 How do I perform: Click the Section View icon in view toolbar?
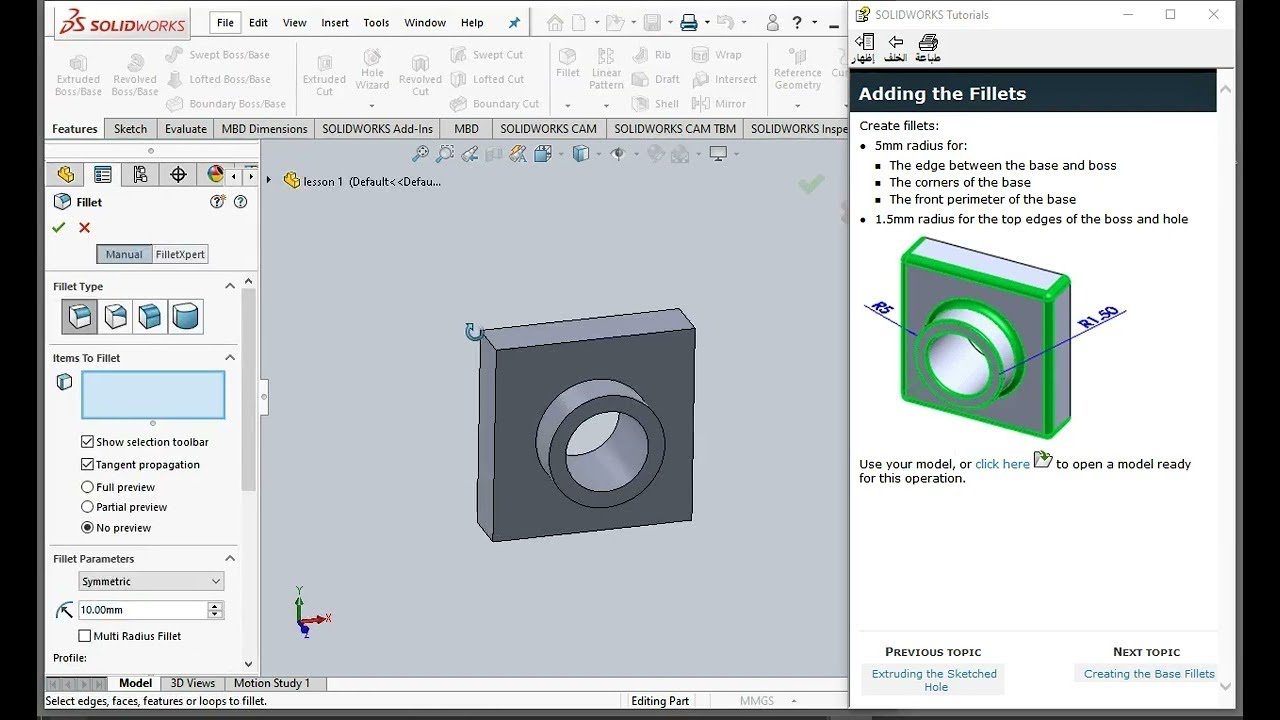click(x=493, y=154)
